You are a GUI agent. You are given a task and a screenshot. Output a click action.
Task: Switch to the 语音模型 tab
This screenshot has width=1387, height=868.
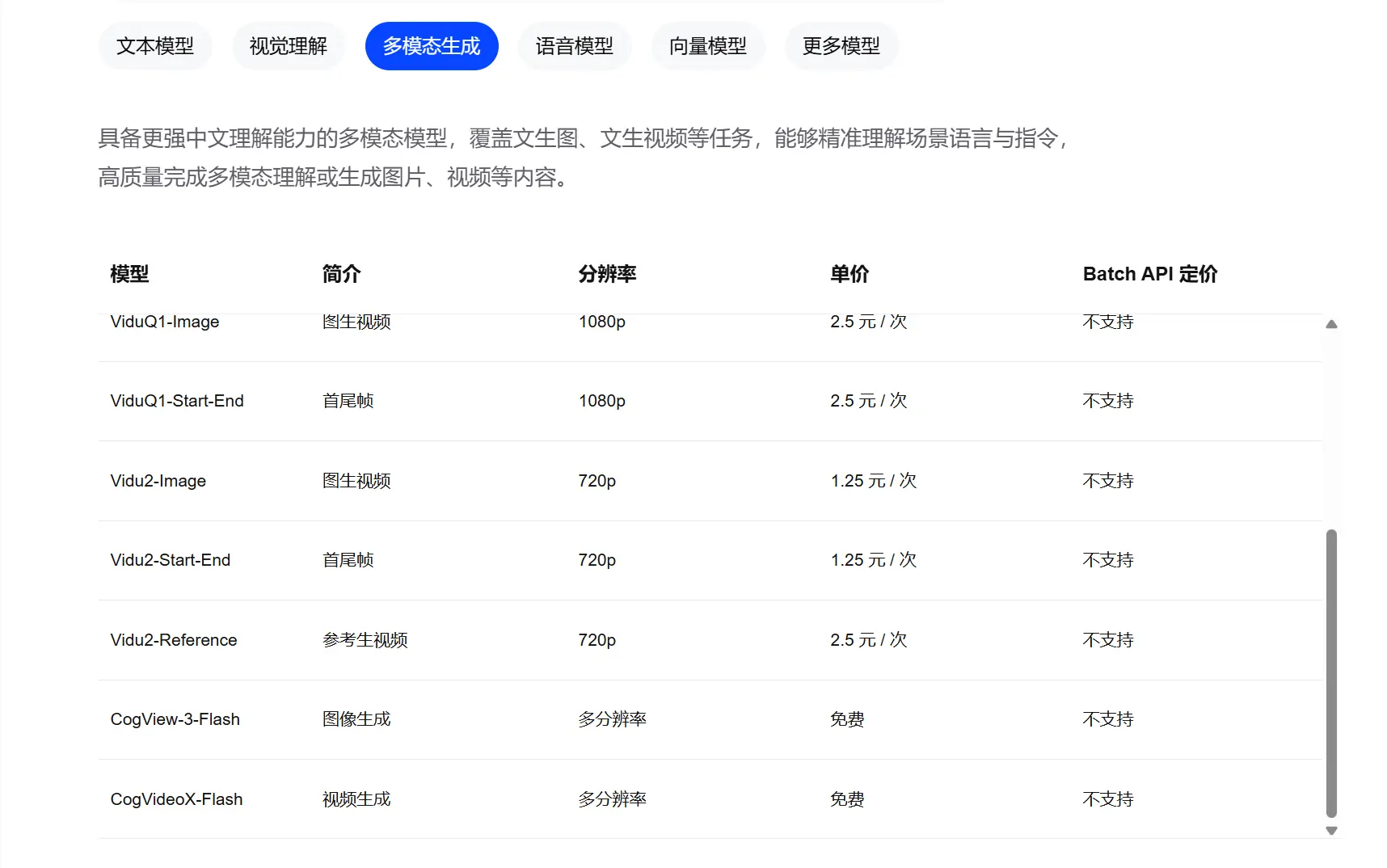(x=574, y=46)
